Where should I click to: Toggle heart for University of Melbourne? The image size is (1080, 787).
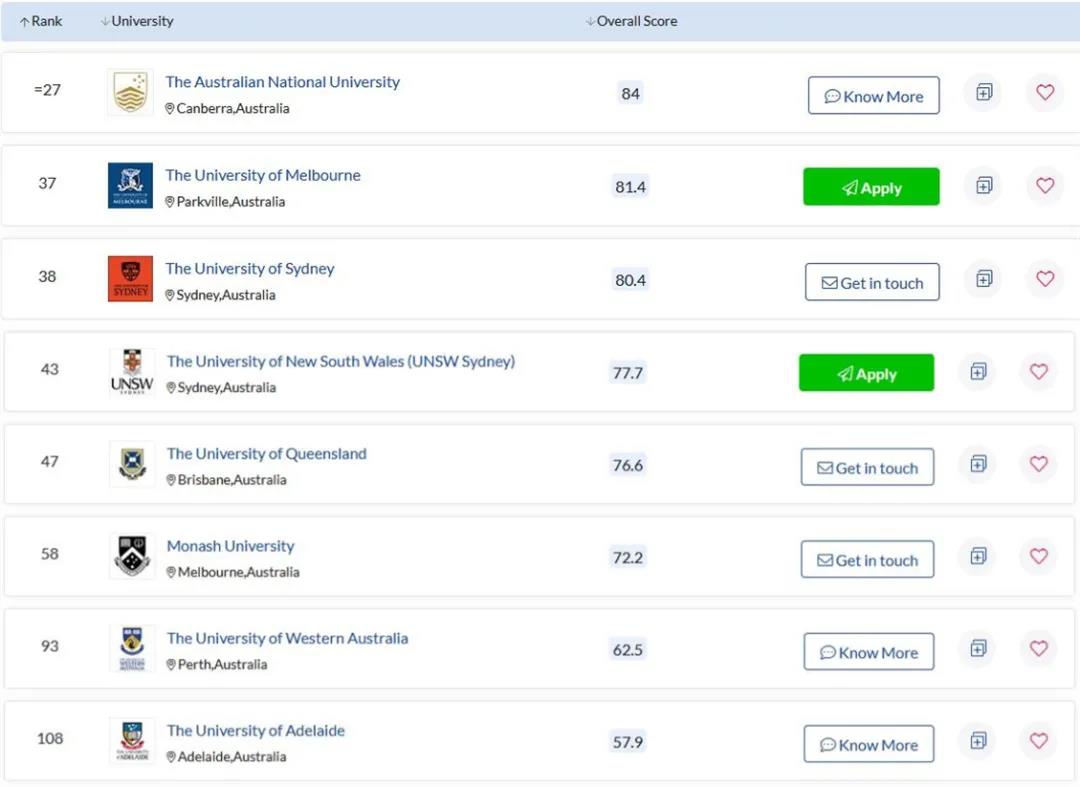coord(1045,186)
